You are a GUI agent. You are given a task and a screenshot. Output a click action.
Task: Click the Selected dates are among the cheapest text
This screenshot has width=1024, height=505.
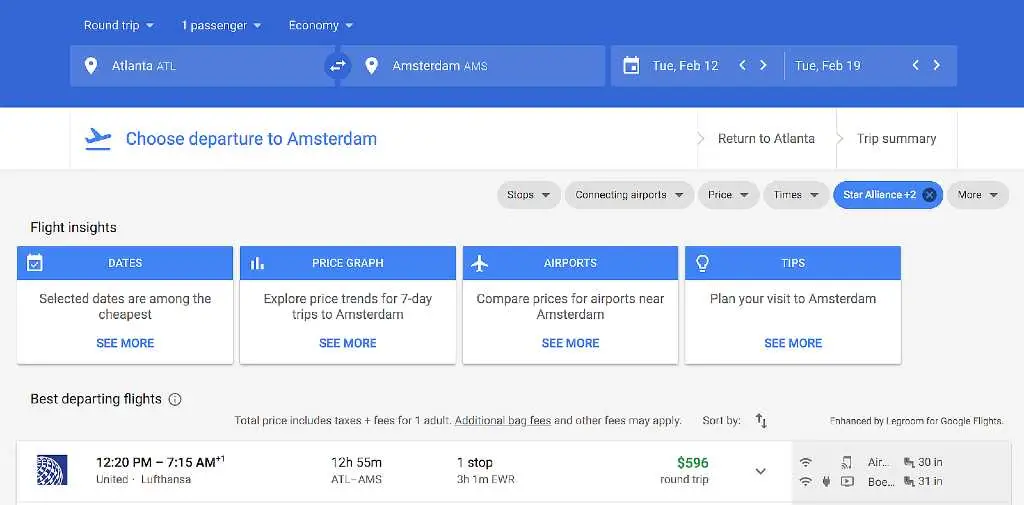[125, 306]
